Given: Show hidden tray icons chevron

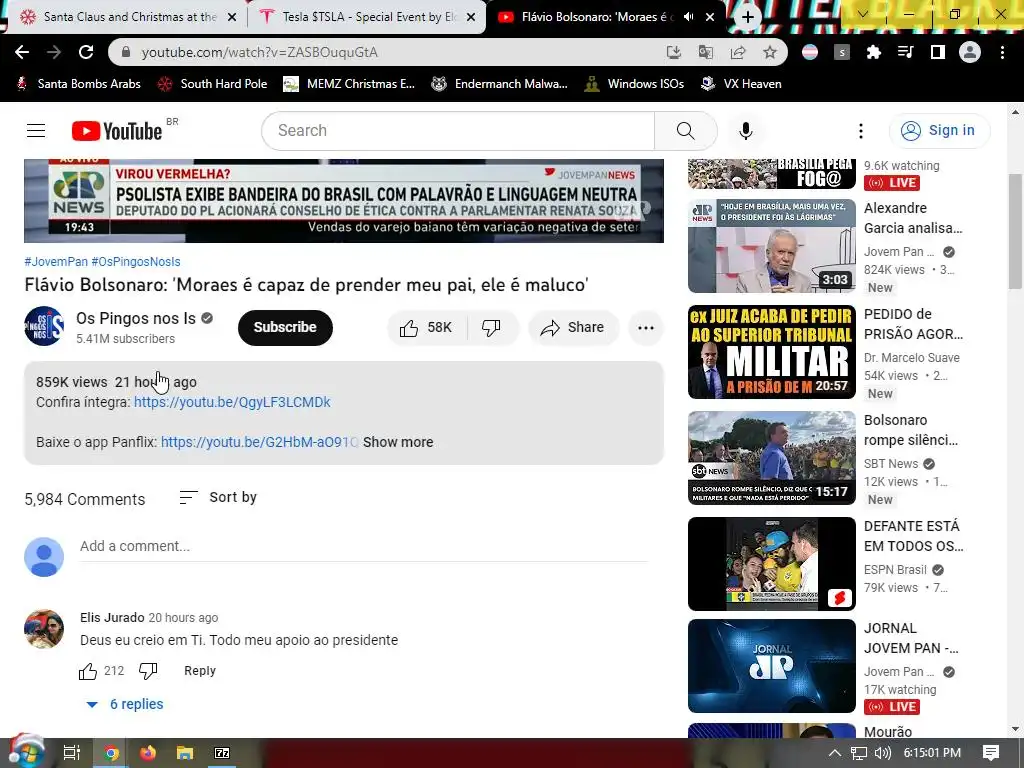Looking at the screenshot, I should (835, 753).
